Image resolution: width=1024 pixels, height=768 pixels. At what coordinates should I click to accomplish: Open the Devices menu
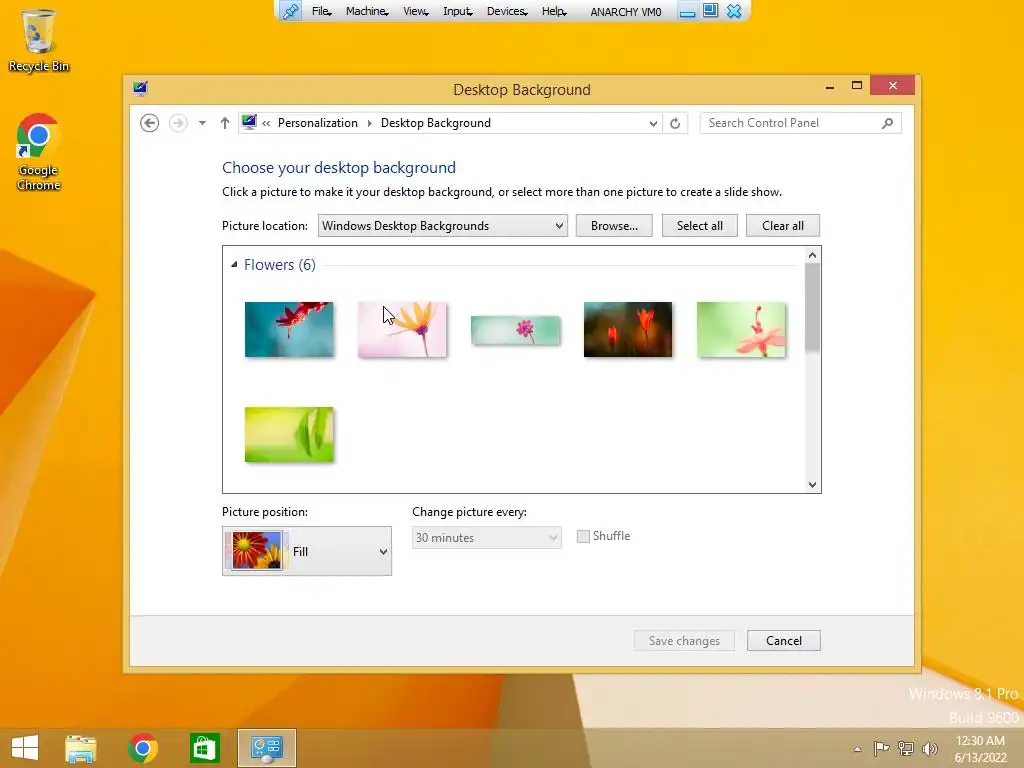[x=507, y=11]
